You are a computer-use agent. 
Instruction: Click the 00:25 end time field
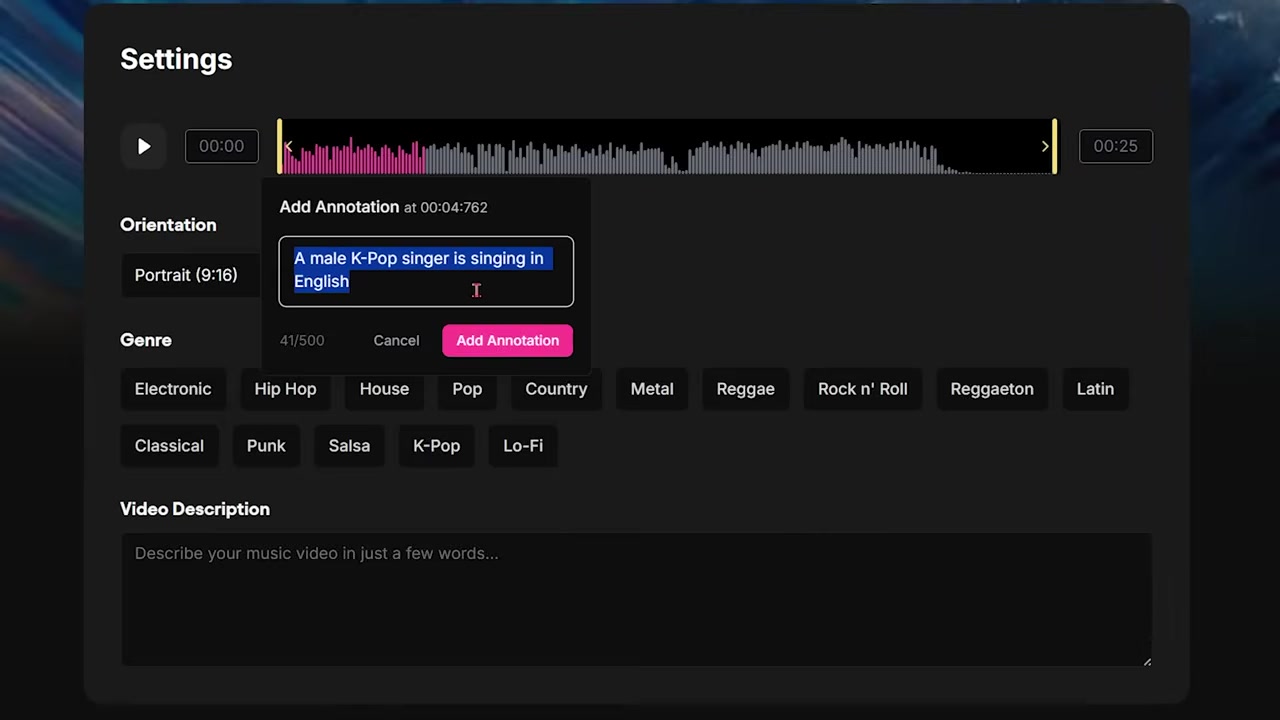[1115, 146]
